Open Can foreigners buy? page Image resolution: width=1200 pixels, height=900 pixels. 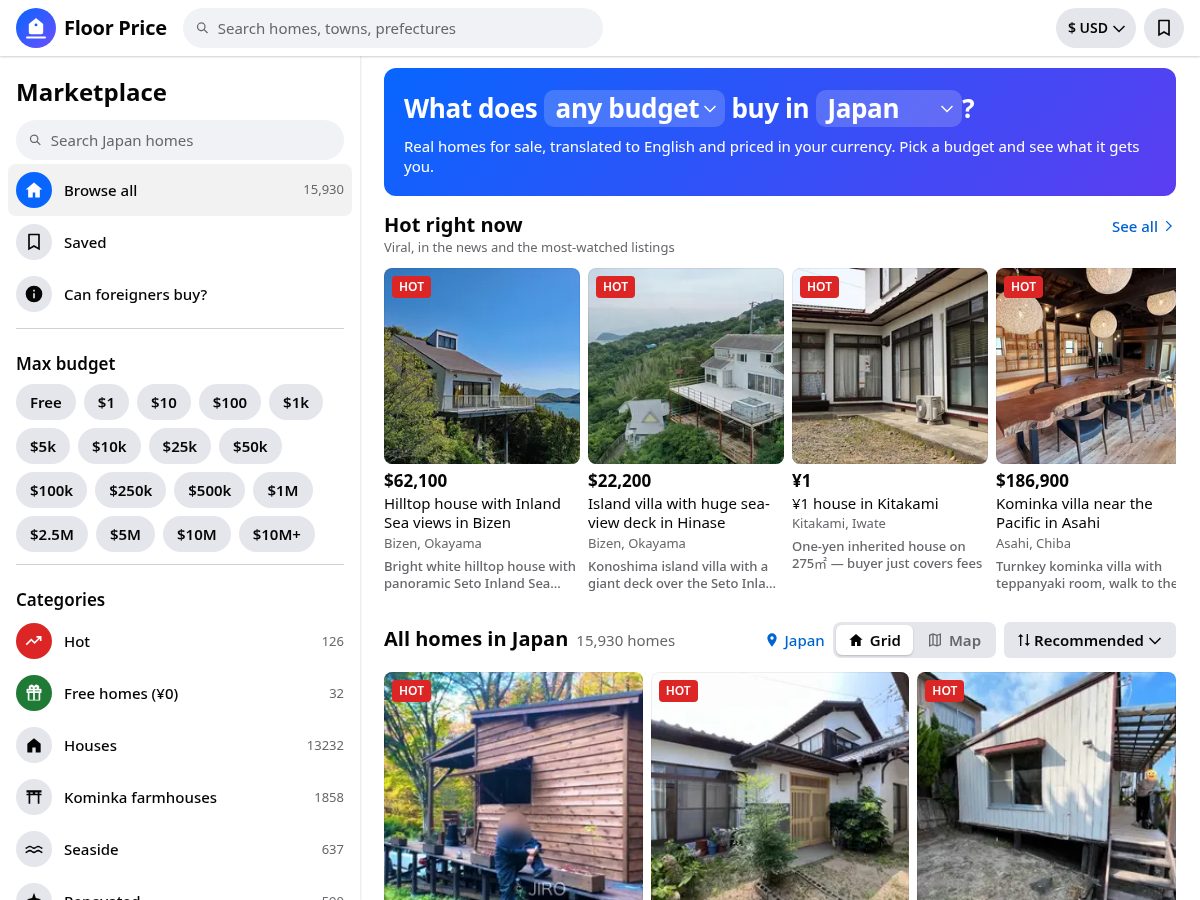tap(180, 294)
